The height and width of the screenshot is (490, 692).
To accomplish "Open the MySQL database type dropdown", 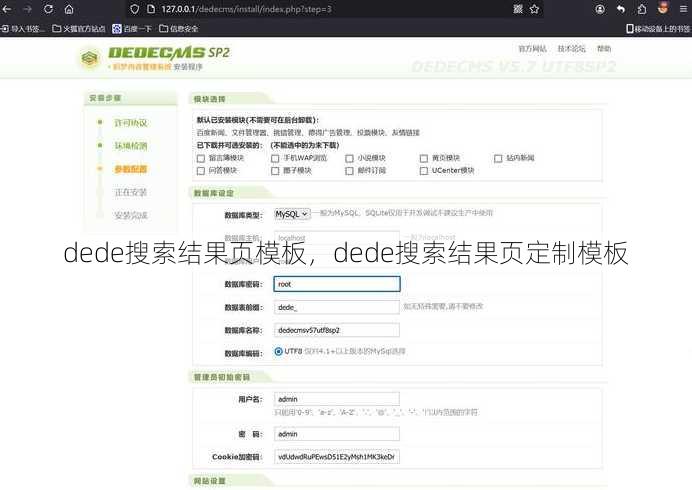I will click(x=292, y=214).
